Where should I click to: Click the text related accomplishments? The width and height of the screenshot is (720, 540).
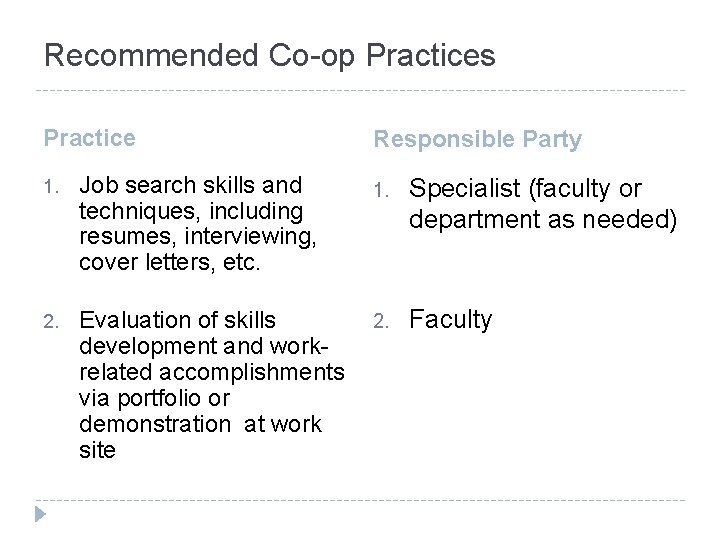coord(212,372)
